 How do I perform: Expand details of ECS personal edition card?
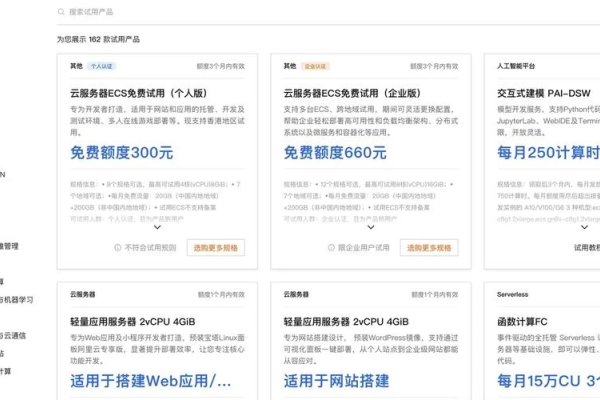157,227
